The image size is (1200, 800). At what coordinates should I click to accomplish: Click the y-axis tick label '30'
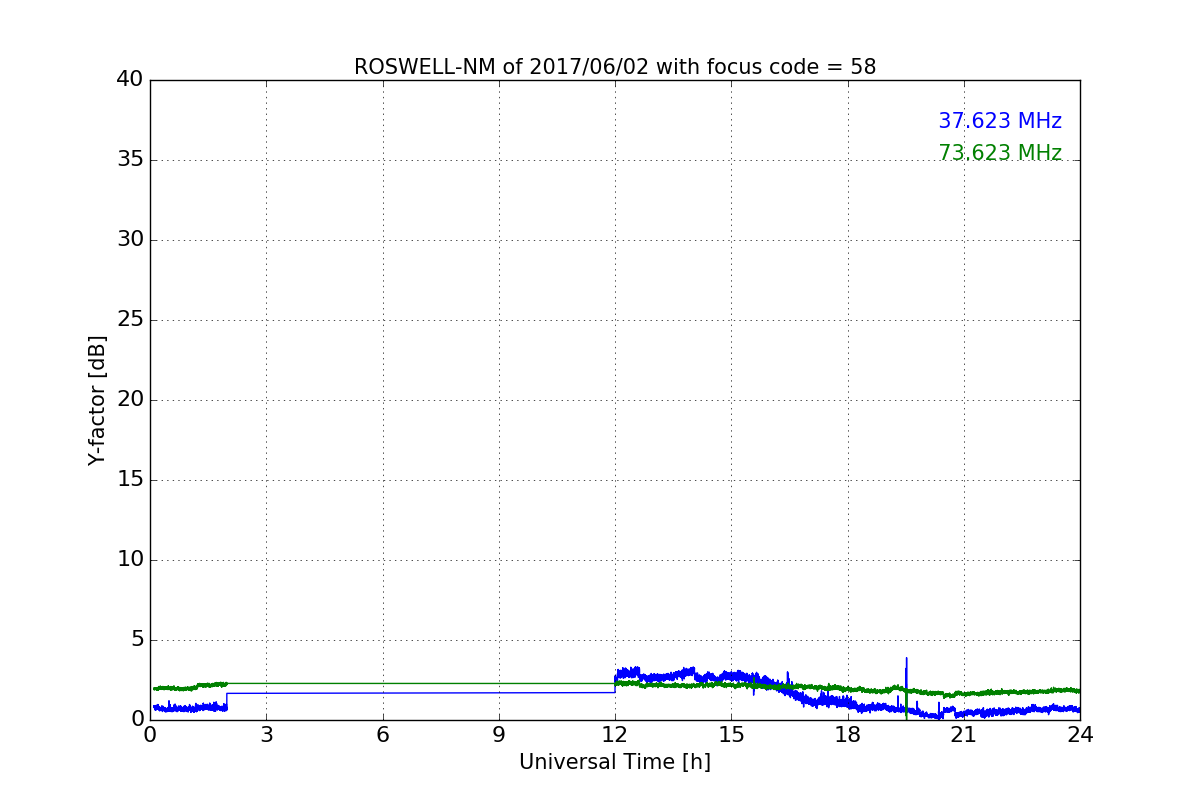pos(130,240)
